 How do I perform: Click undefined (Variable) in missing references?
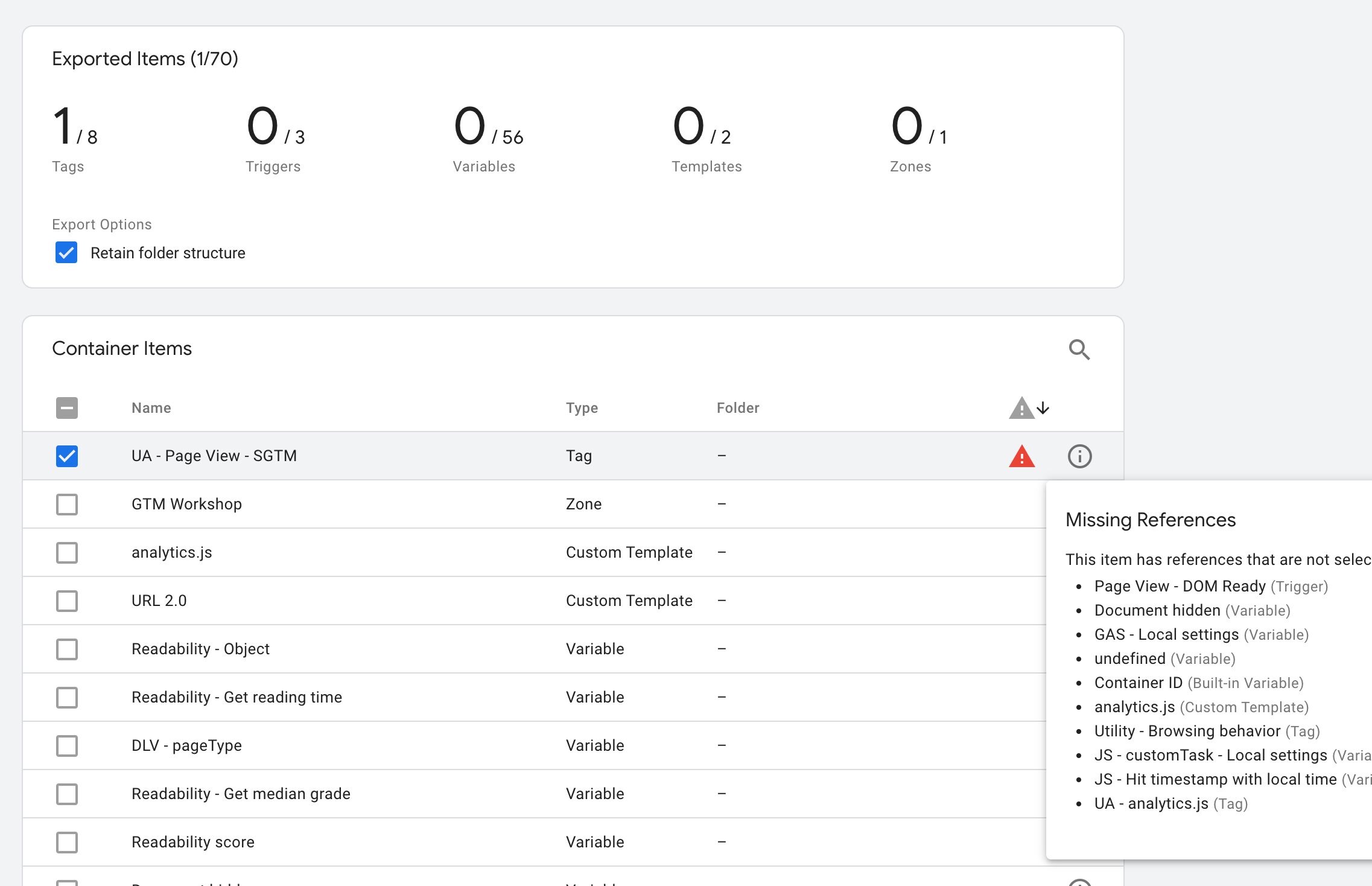[1164, 658]
